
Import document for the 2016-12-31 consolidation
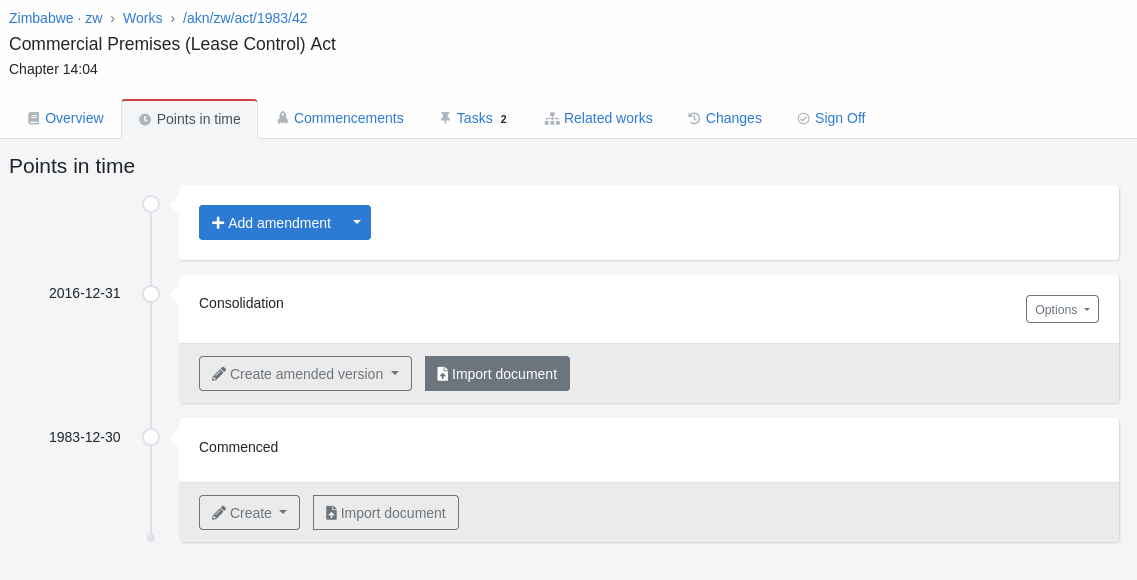tap(497, 374)
